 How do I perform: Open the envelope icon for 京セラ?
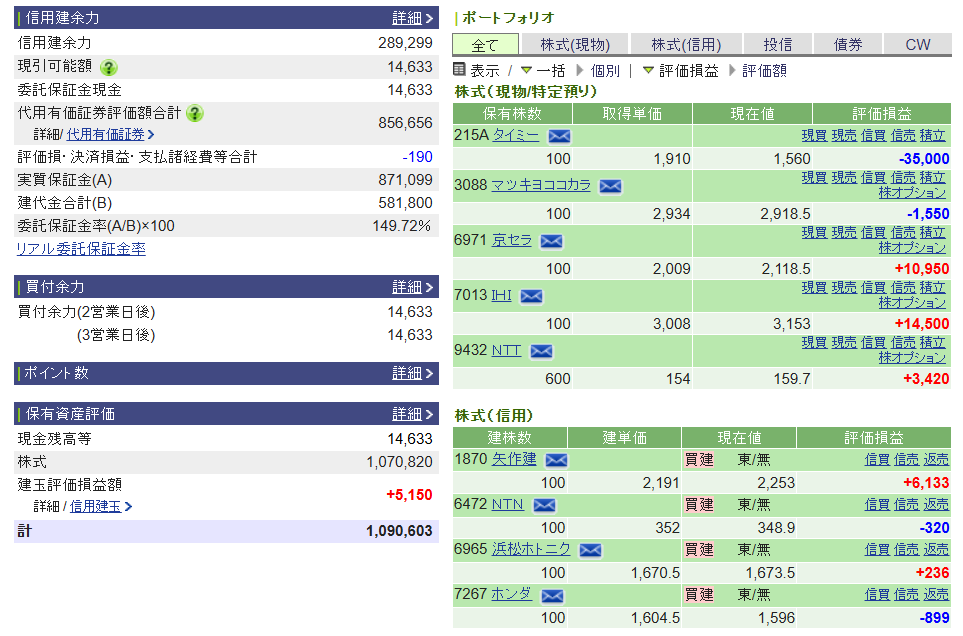[x=551, y=241]
